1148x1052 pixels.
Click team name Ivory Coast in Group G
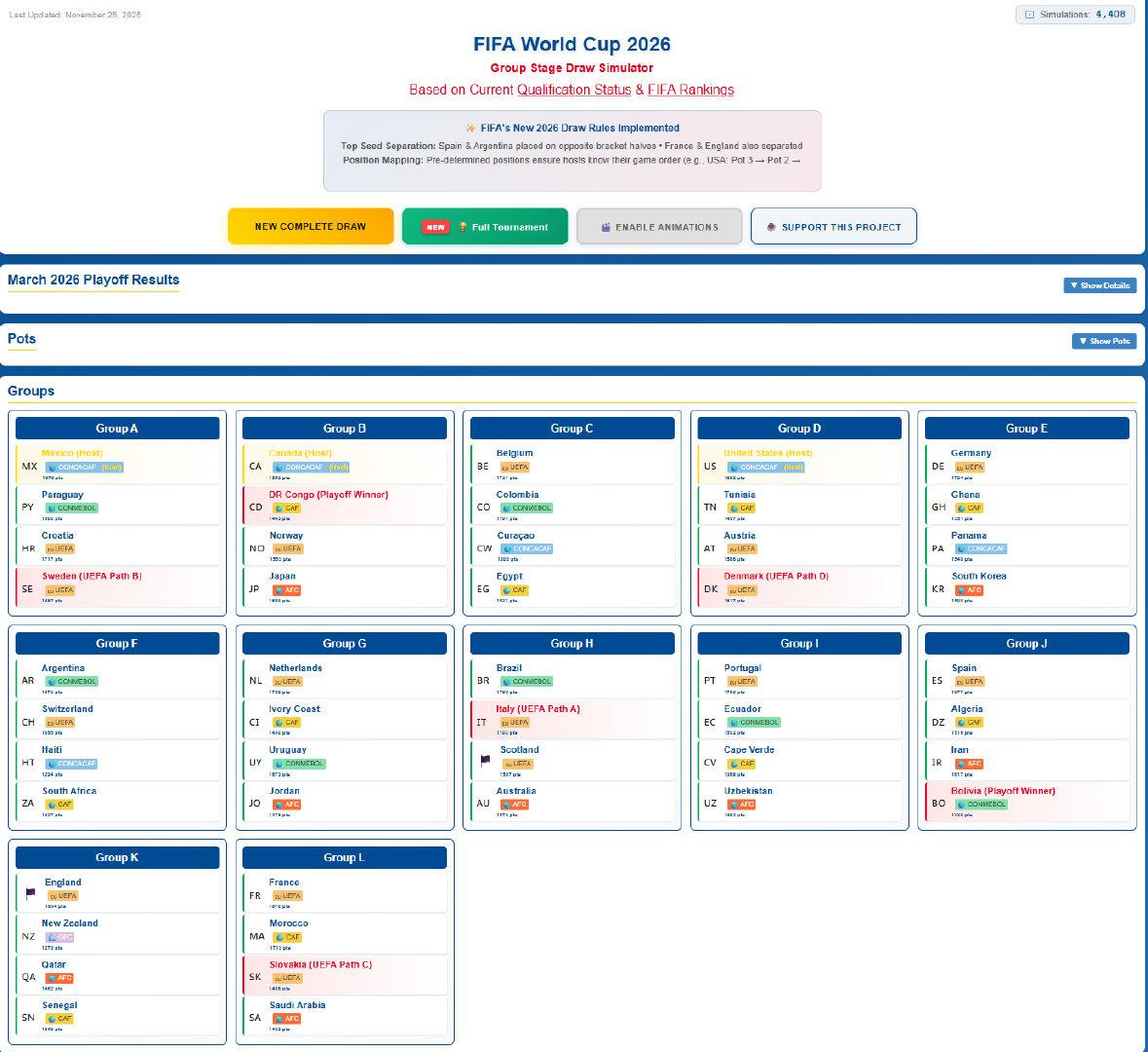pos(294,708)
